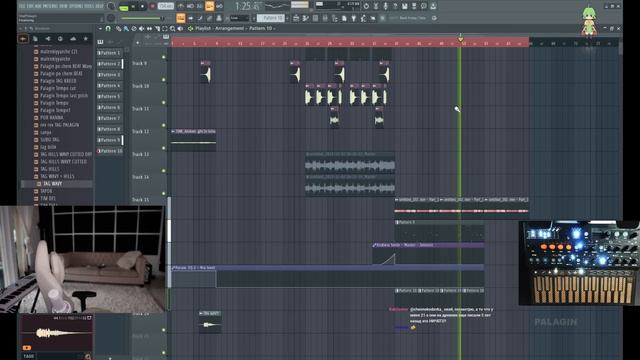The height and width of the screenshot is (360, 640).
Task: Select Pattern 5 in picker
Action: pos(109,97)
